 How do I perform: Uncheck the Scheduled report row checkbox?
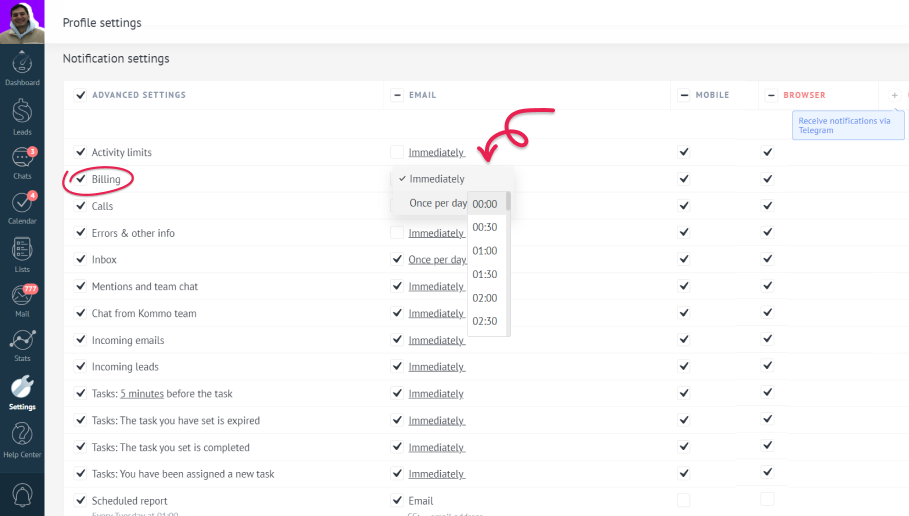click(x=81, y=500)
